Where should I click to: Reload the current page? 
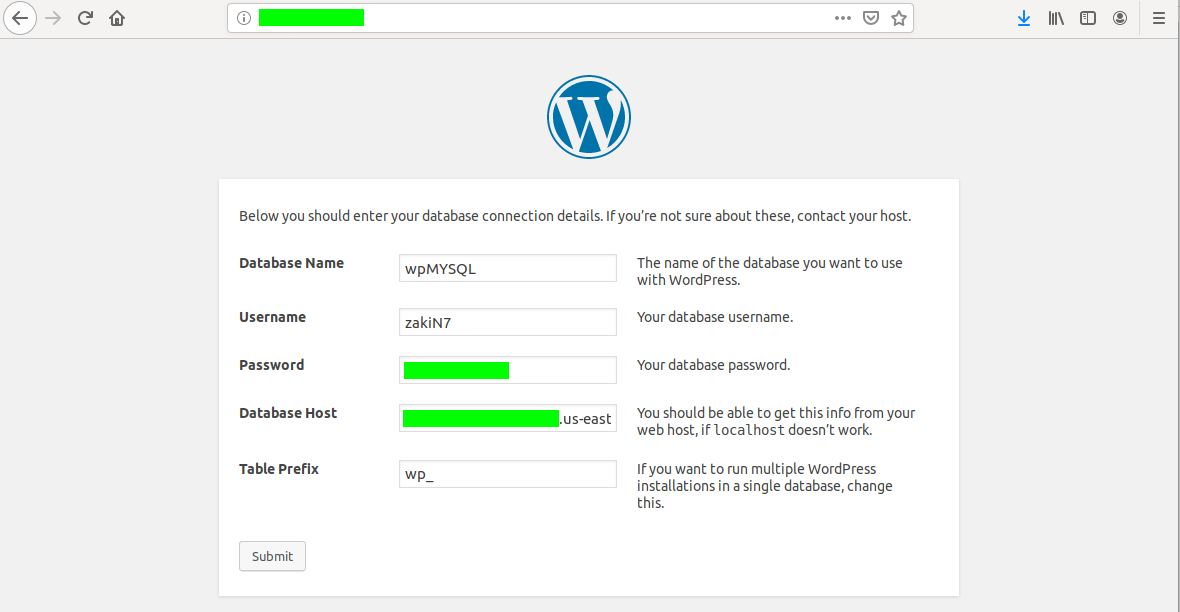[85, 18]
